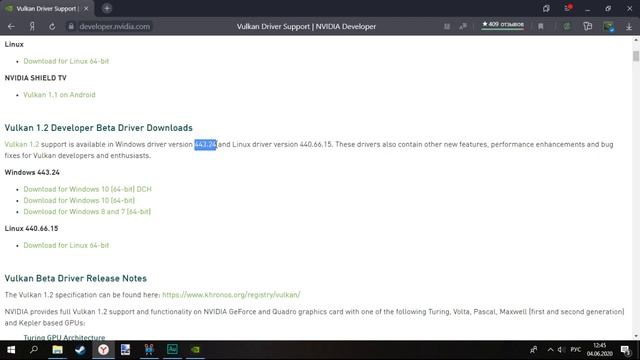Bookmark the page with the bookmark icon

(x=541, y=27)
